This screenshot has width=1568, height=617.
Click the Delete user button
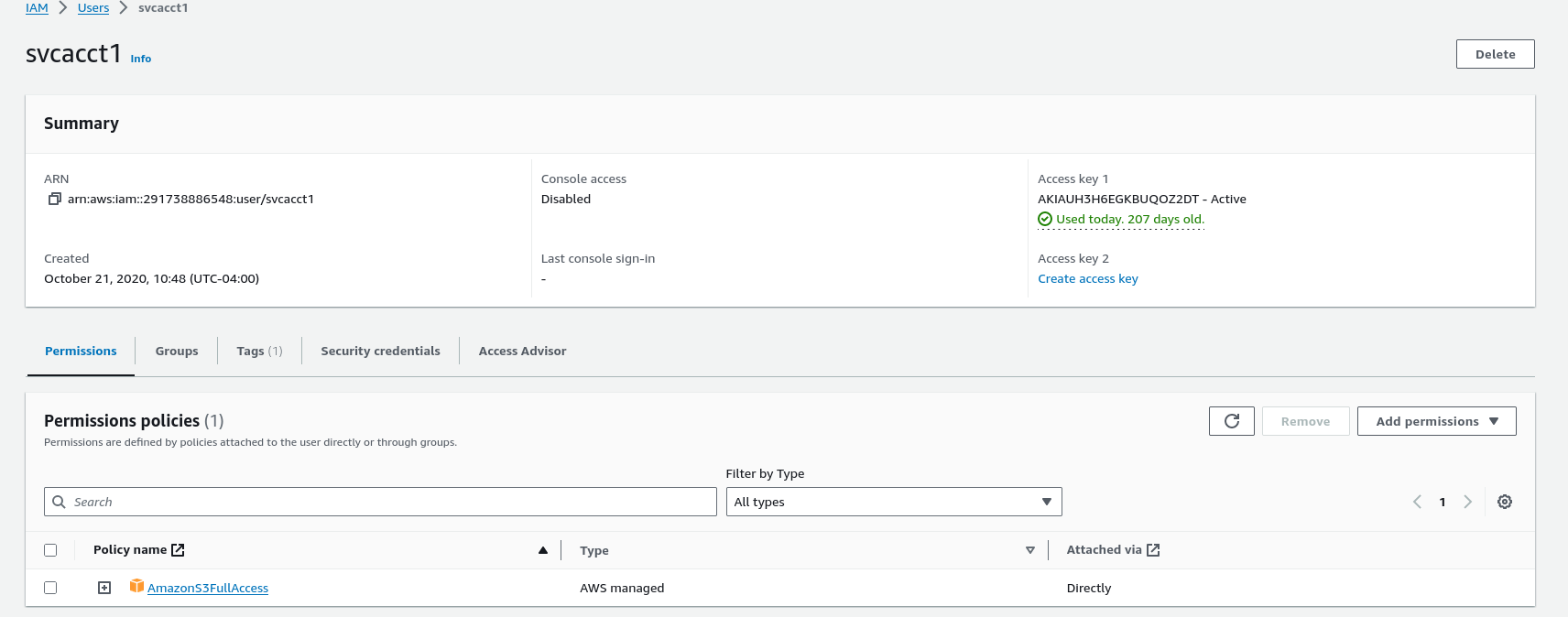(1495, 54)
